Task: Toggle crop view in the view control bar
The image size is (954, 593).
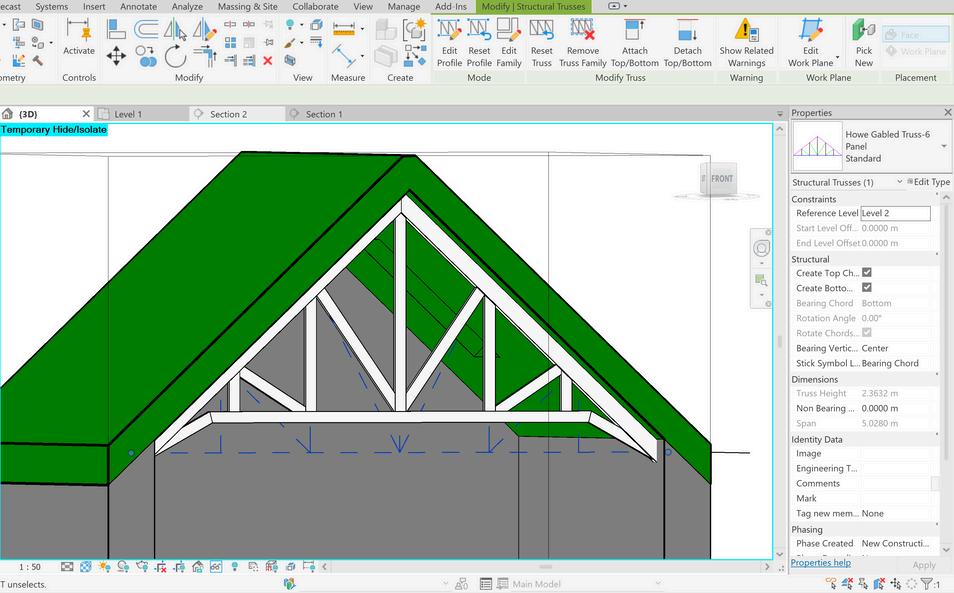Action: coord(161,567)
